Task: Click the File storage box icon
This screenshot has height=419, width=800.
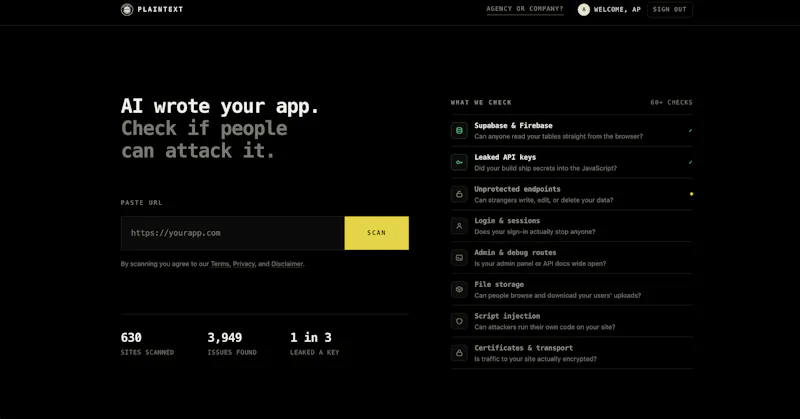Action: point(459,289)
